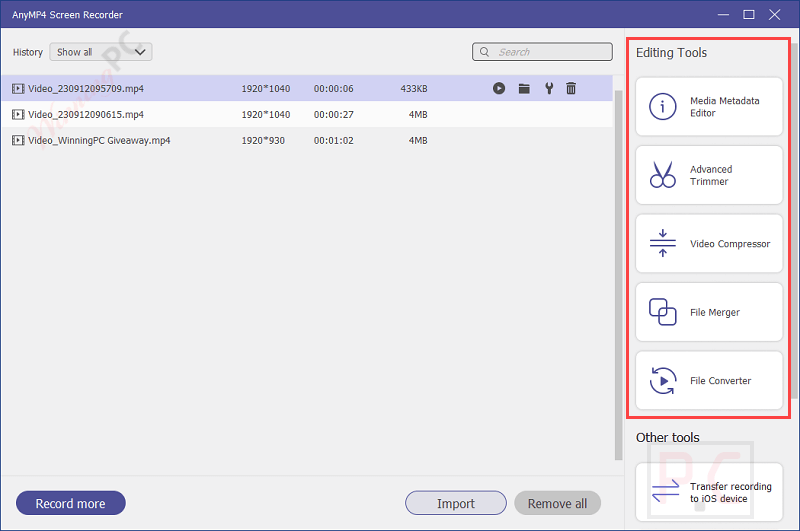The height and width of the screenshot is (531, 800).
Task: Click the Media Metadata Editor info icon
Action: (662, 107)
